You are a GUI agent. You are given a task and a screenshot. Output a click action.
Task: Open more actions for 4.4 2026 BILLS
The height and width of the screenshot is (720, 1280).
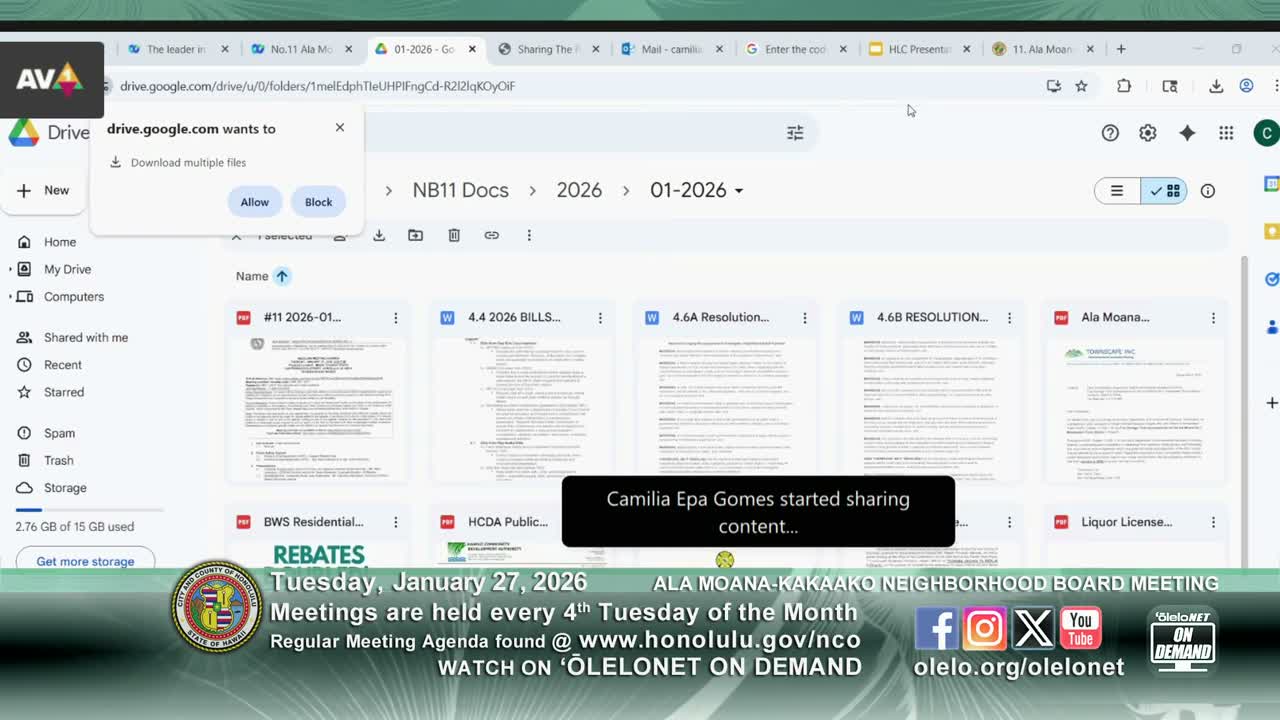[x=600, y=318]
